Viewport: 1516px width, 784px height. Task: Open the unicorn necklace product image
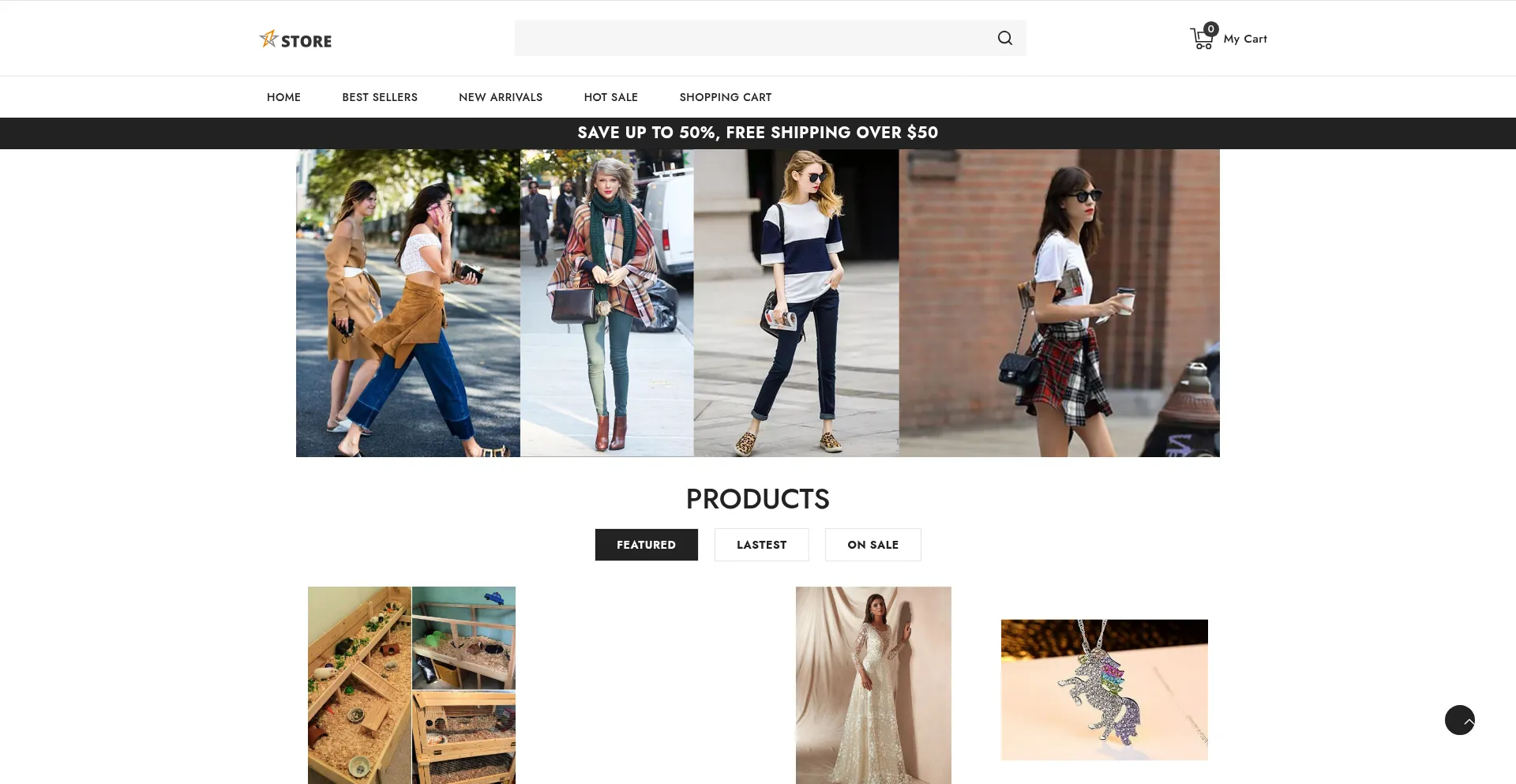pos(1104,689)
